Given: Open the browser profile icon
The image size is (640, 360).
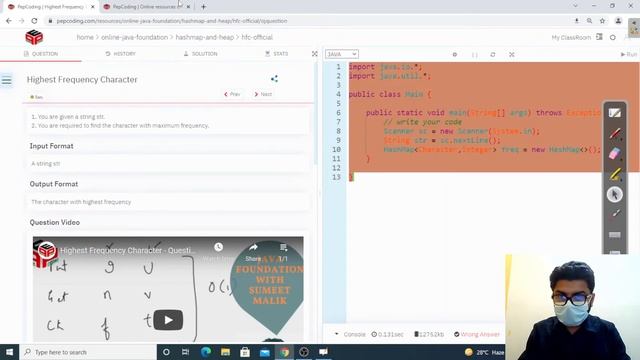Looking at the screenshot, I should (618, 21).
